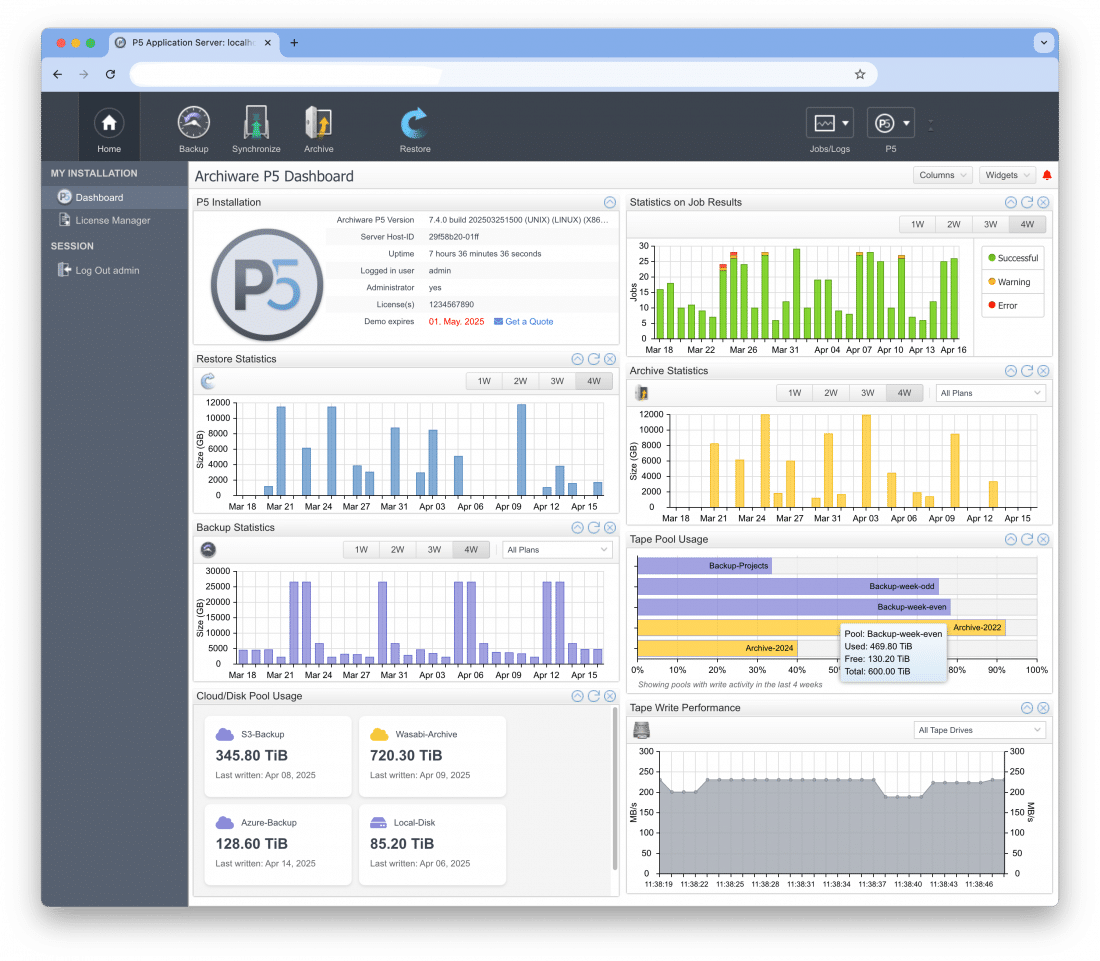Open the Widgets dropdown
Image resolution: width=1100 pixels, height=961 pixels.
click(x=1006, y=174)
